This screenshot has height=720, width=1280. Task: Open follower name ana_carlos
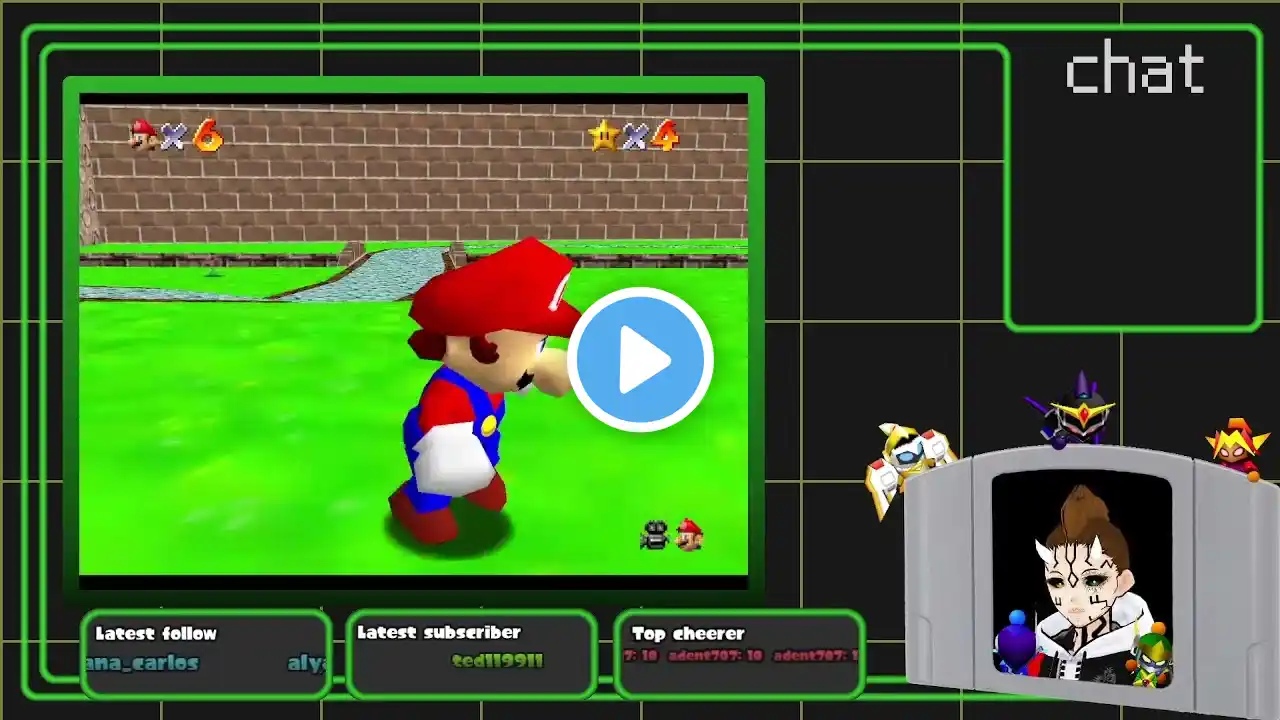click(142, 662)
